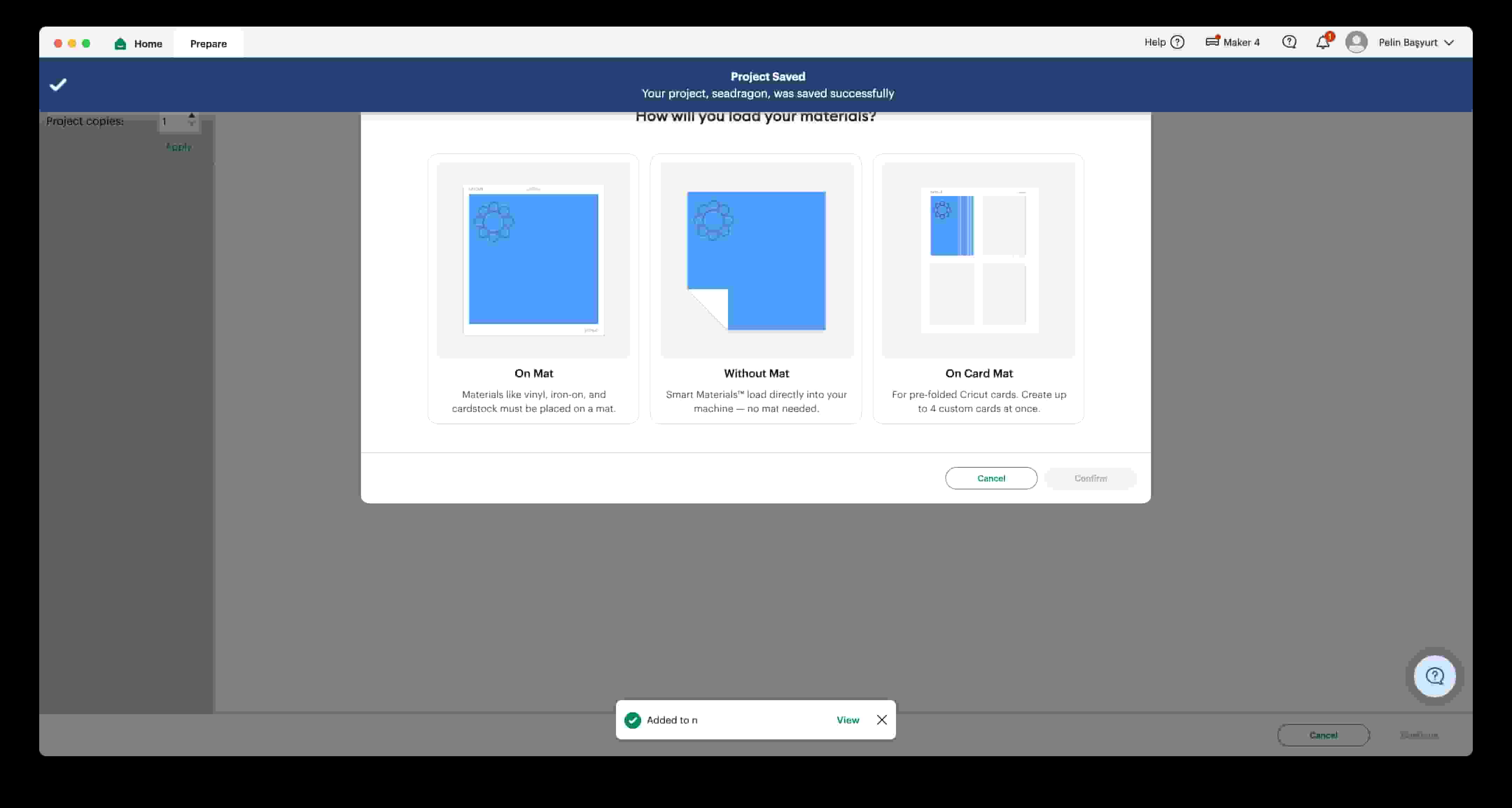Click the Project copies number field
1512x808 pixels.
[x=172, y=121]
